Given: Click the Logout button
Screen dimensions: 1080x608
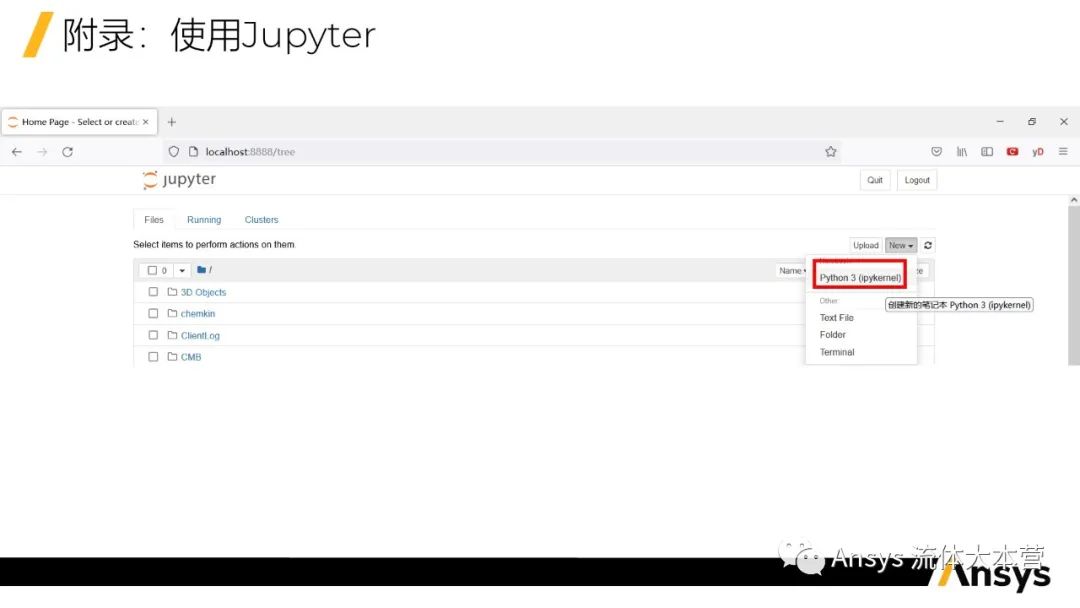Looking at the screenshot, I should point(917,180).
